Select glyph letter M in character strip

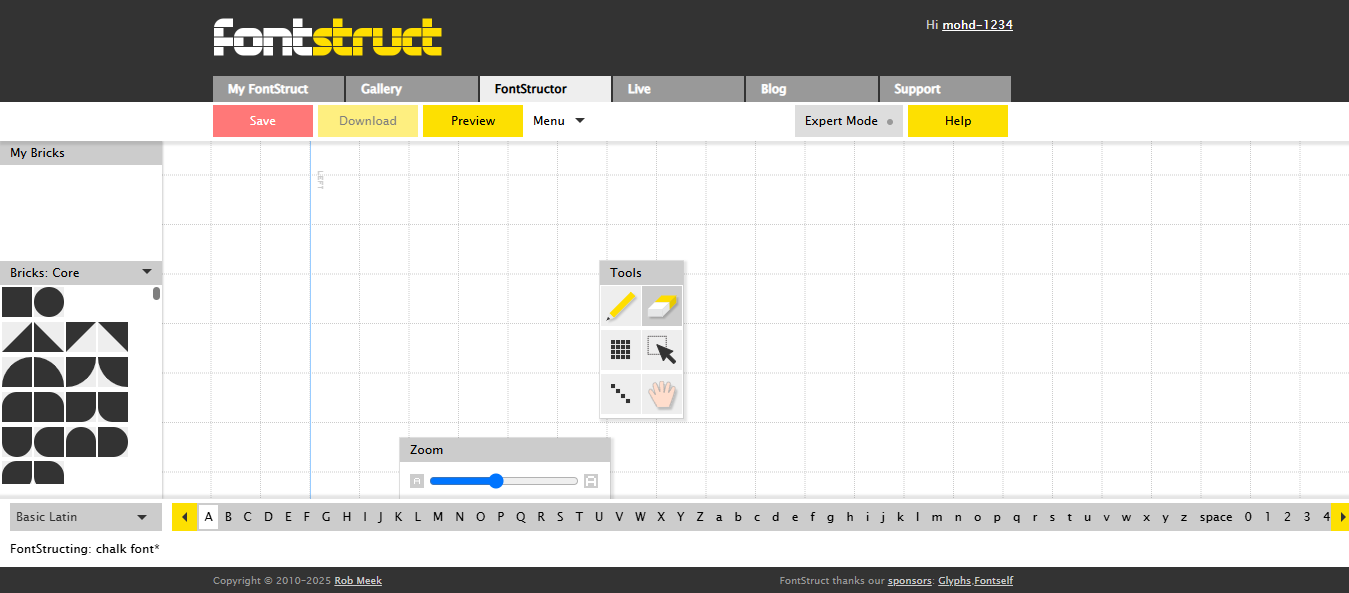[x=437, y=516]
